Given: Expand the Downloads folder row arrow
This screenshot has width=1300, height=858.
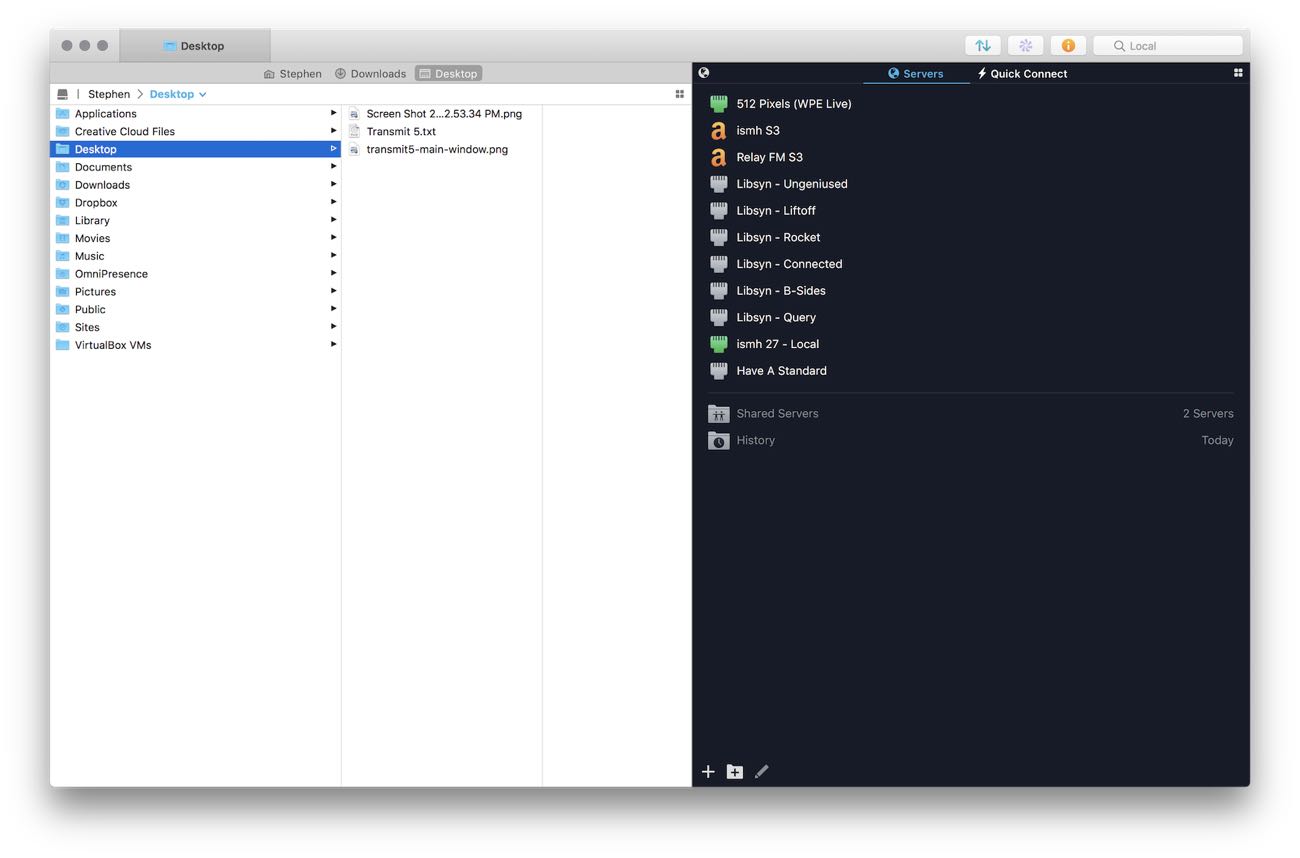Looking at the screenshot, I should (x=334, y=185).
